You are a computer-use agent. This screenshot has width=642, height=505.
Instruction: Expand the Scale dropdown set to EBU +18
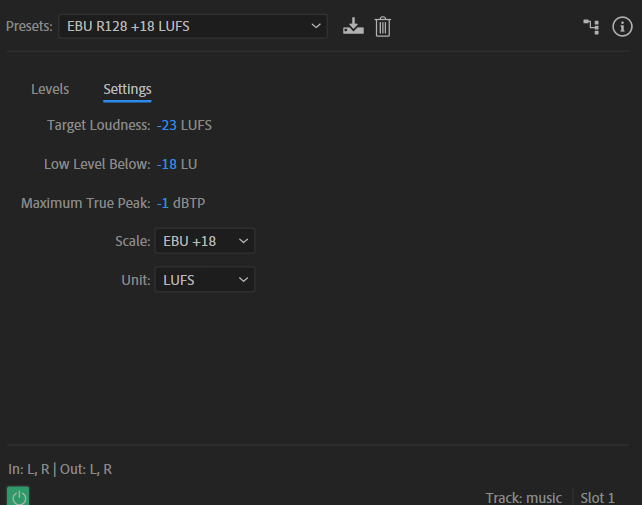(204, 241)
